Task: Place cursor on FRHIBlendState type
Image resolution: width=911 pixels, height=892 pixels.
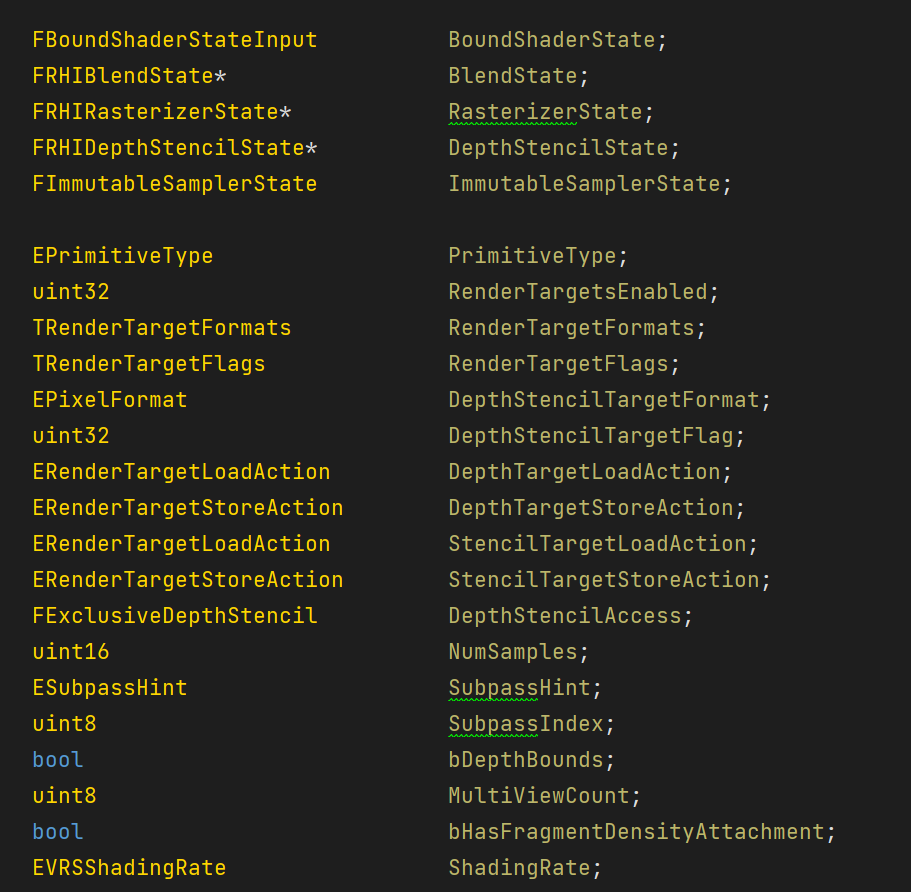Action: coord(122,76)
